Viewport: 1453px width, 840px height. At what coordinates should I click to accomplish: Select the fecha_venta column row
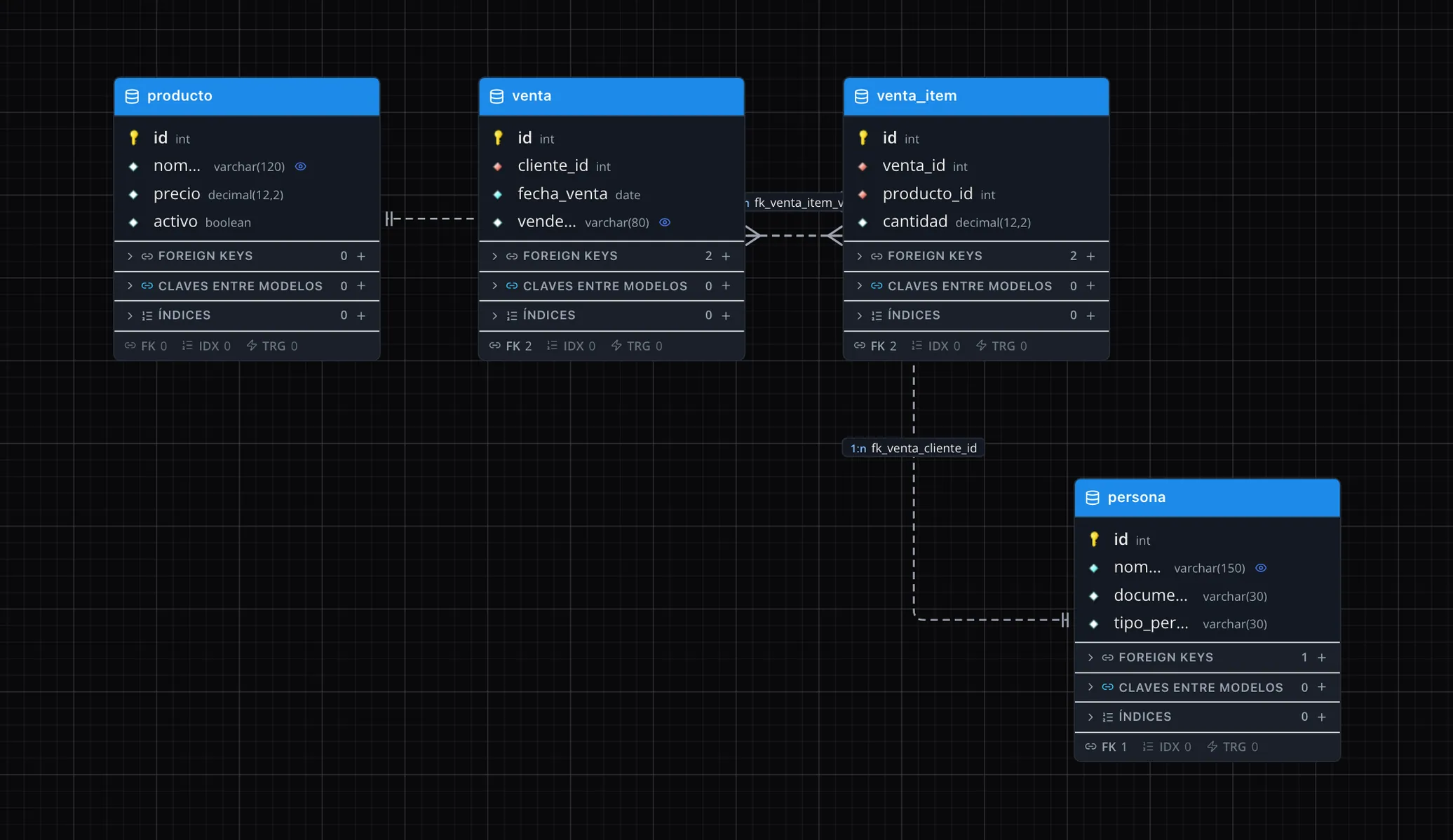(x=611, y=194)
